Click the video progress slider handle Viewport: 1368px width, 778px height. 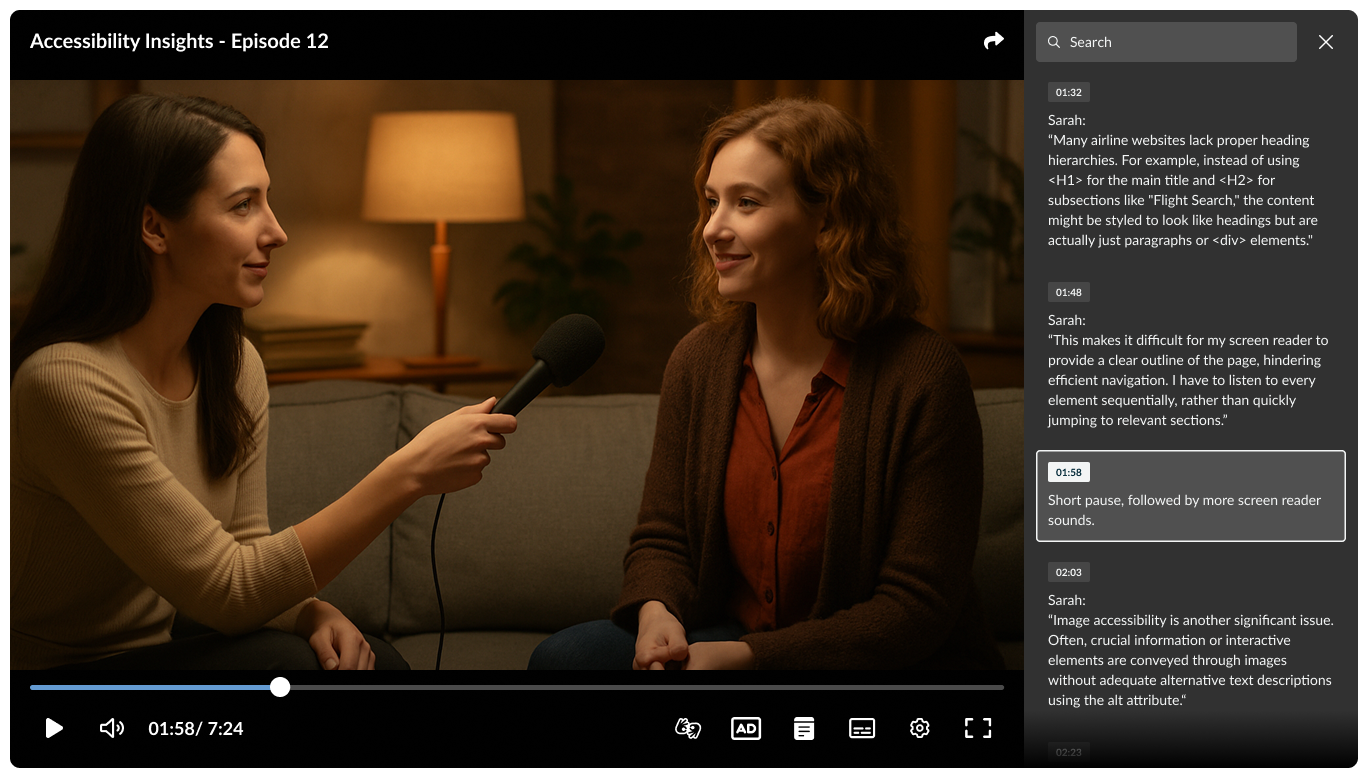[280, 687]
